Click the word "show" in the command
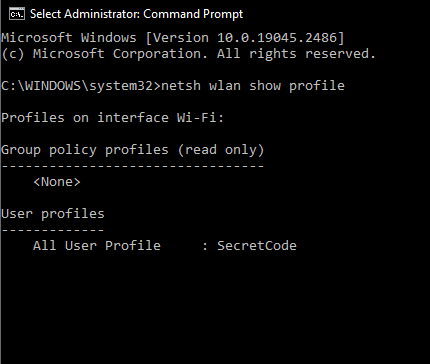430x364 pixels. (x=265, y=86)
